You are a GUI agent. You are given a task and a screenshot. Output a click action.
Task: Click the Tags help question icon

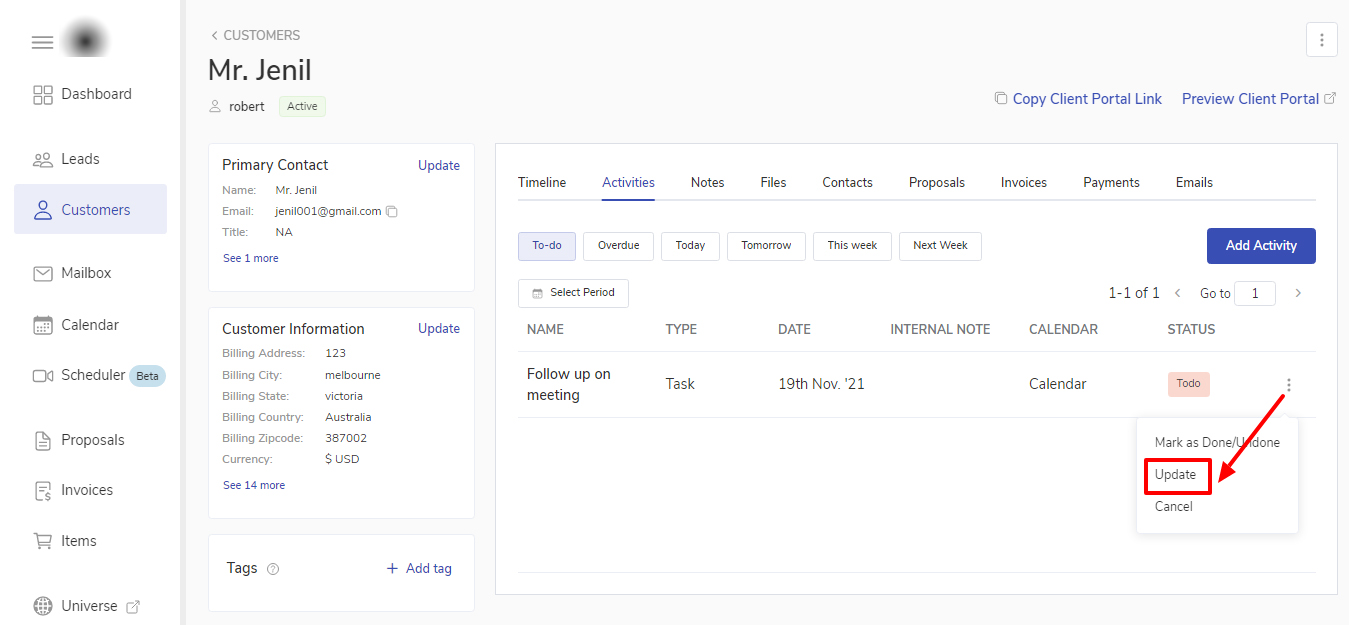coord(273,569)
